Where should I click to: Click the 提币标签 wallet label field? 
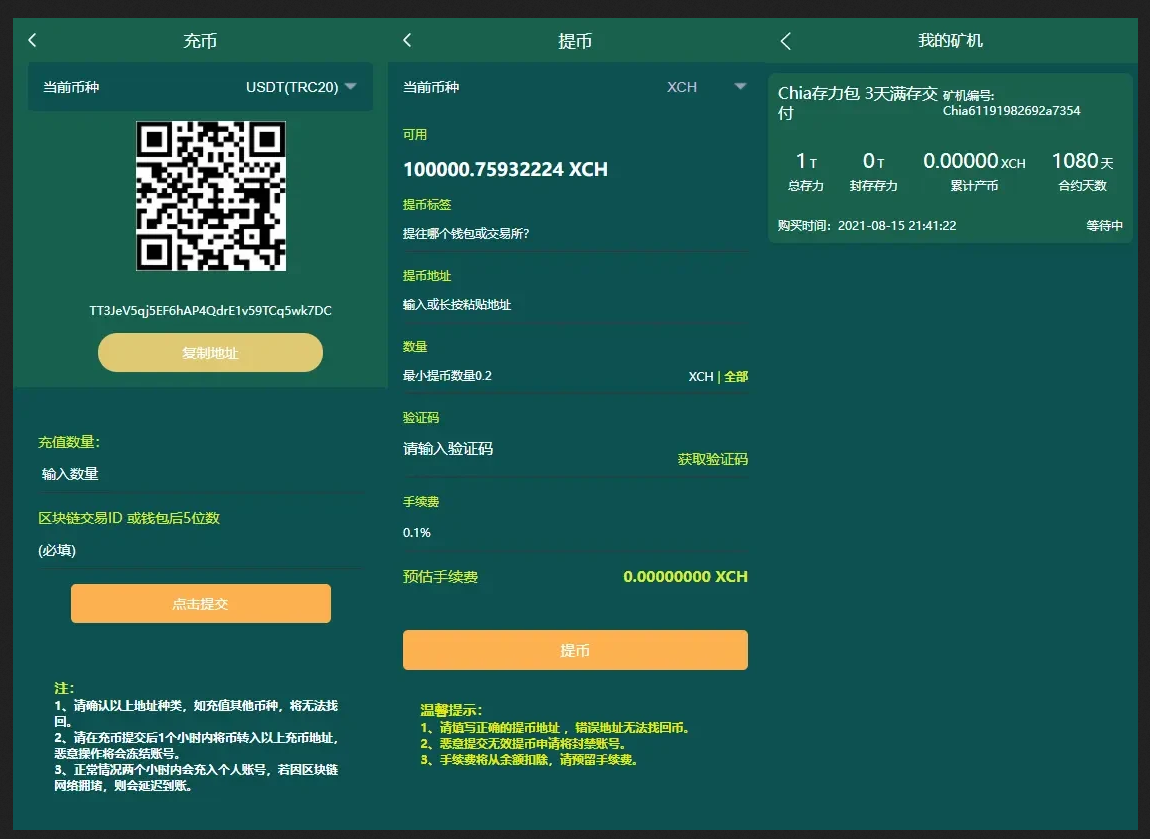[575, 234]
